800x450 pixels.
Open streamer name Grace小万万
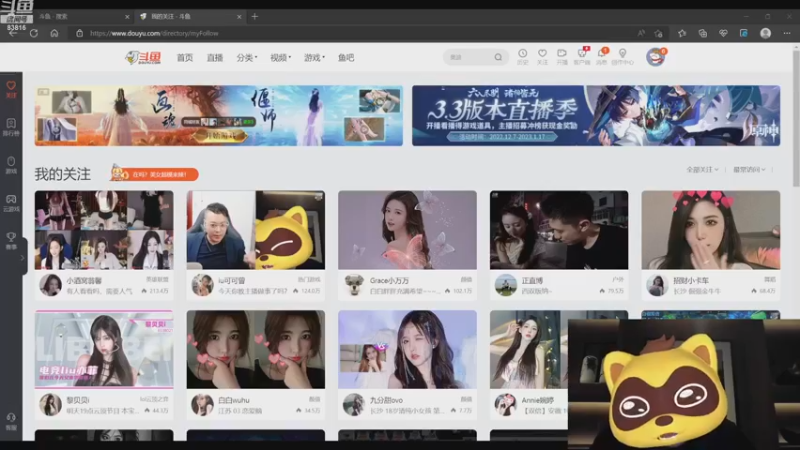389,281
